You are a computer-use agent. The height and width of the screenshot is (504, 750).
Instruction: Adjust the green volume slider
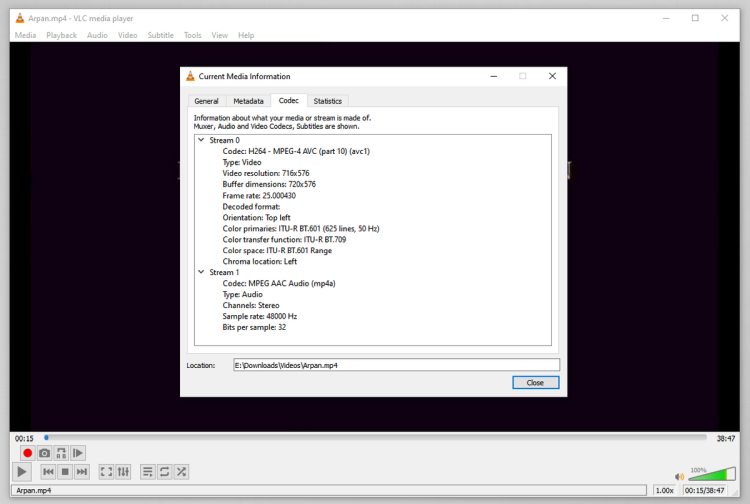coord(712,474)
